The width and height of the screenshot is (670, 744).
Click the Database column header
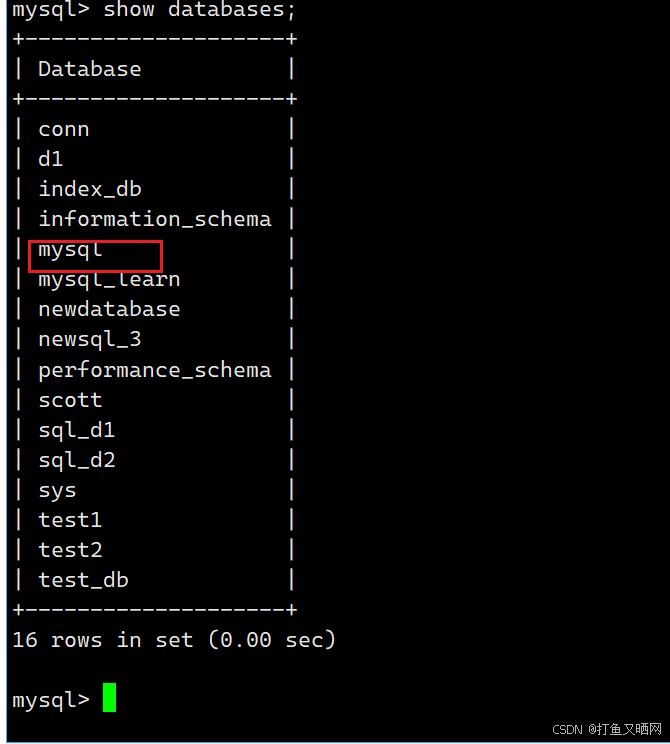click(90, 69)
